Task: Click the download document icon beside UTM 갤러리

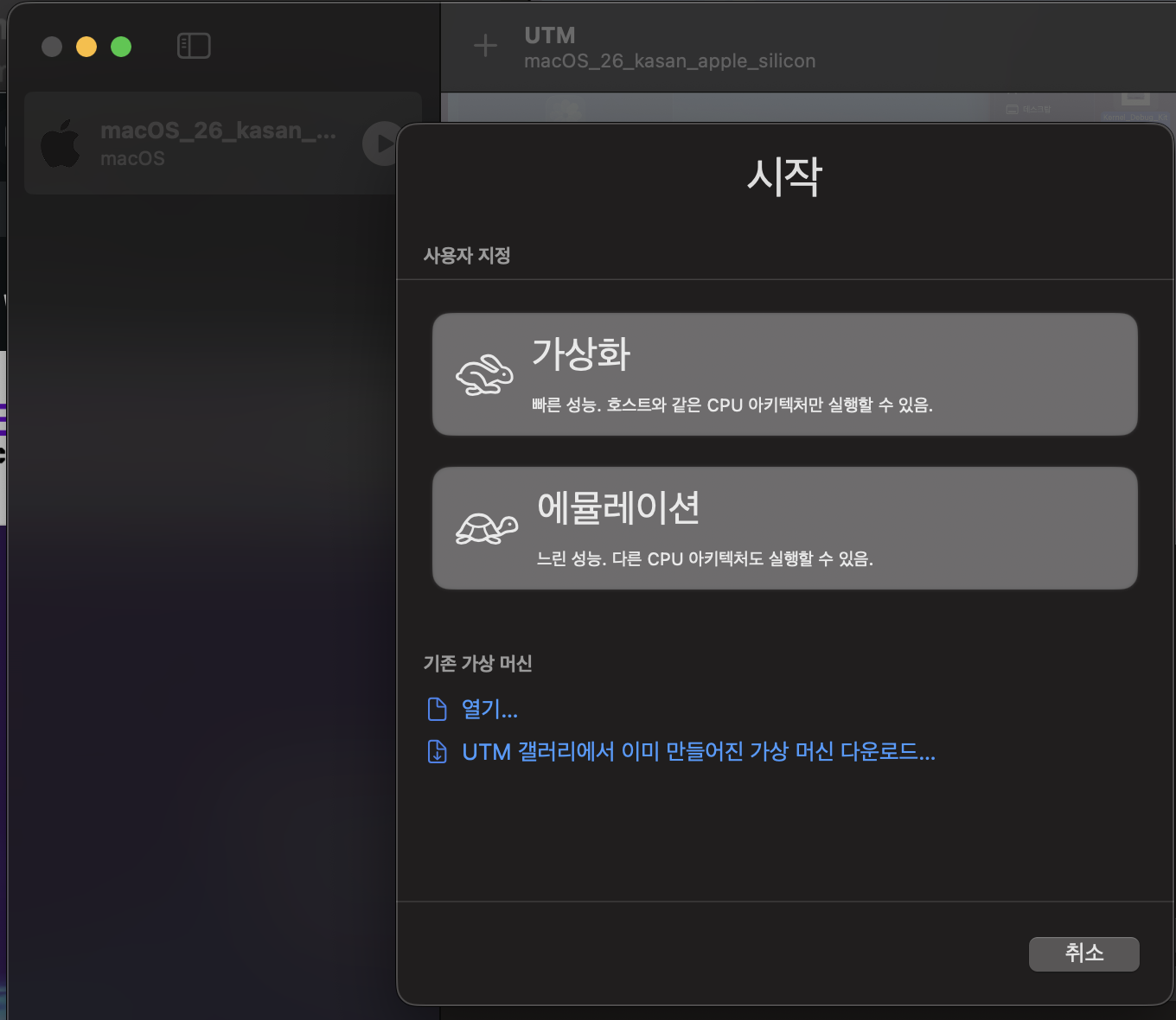Action: (x=438, y=752)
